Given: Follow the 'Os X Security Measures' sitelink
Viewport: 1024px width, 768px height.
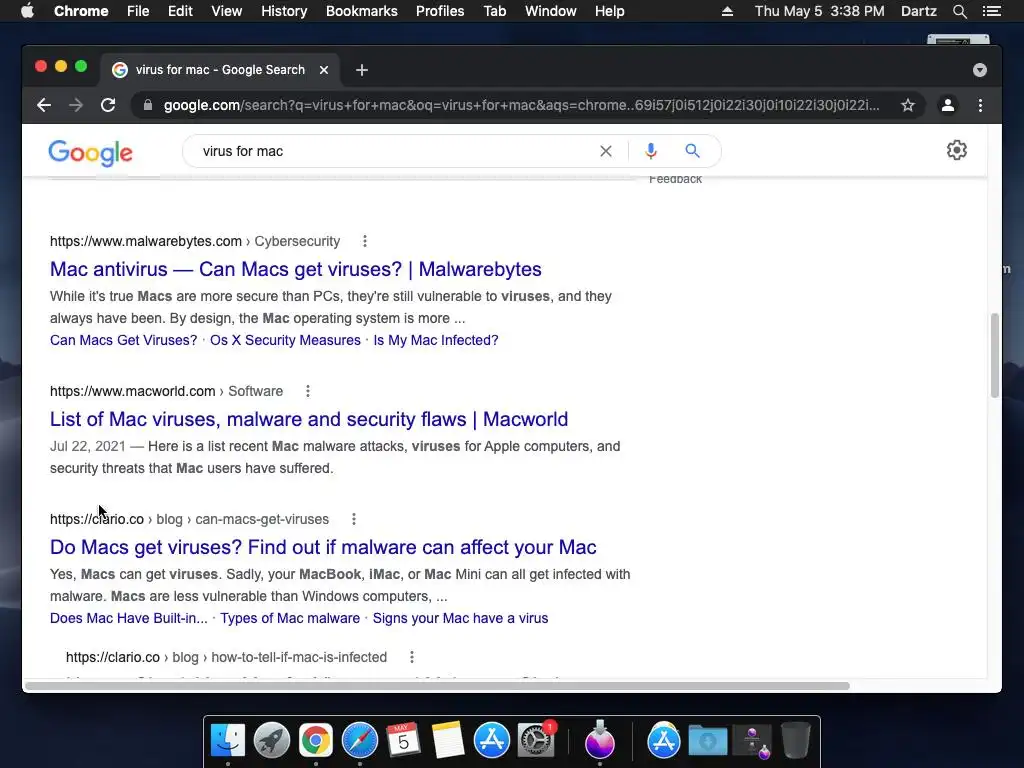Looking at the screenshot, I should tap(285, 340).
